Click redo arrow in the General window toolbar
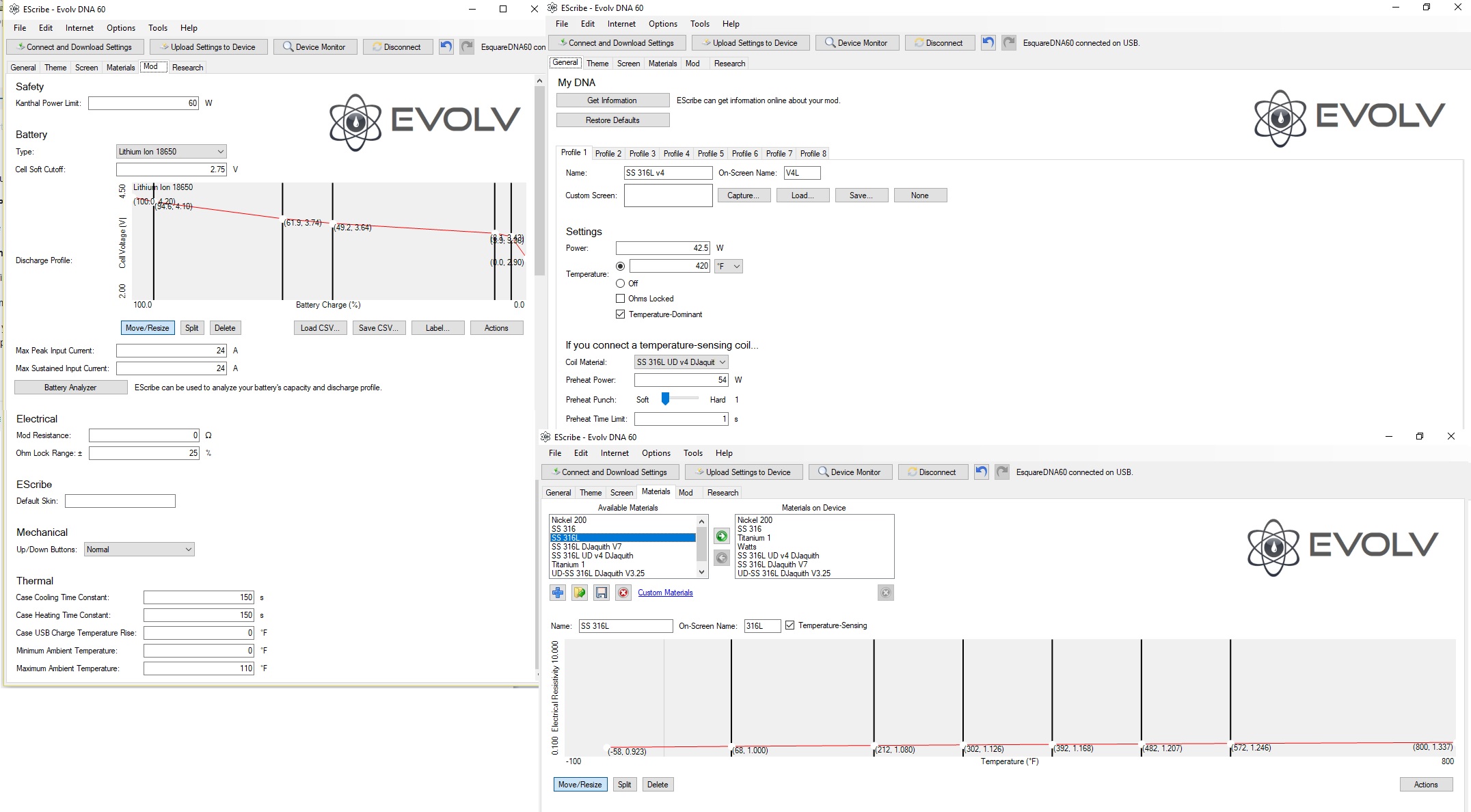This screenshot has height=812, width=1471. click(x=1009, y=43)
